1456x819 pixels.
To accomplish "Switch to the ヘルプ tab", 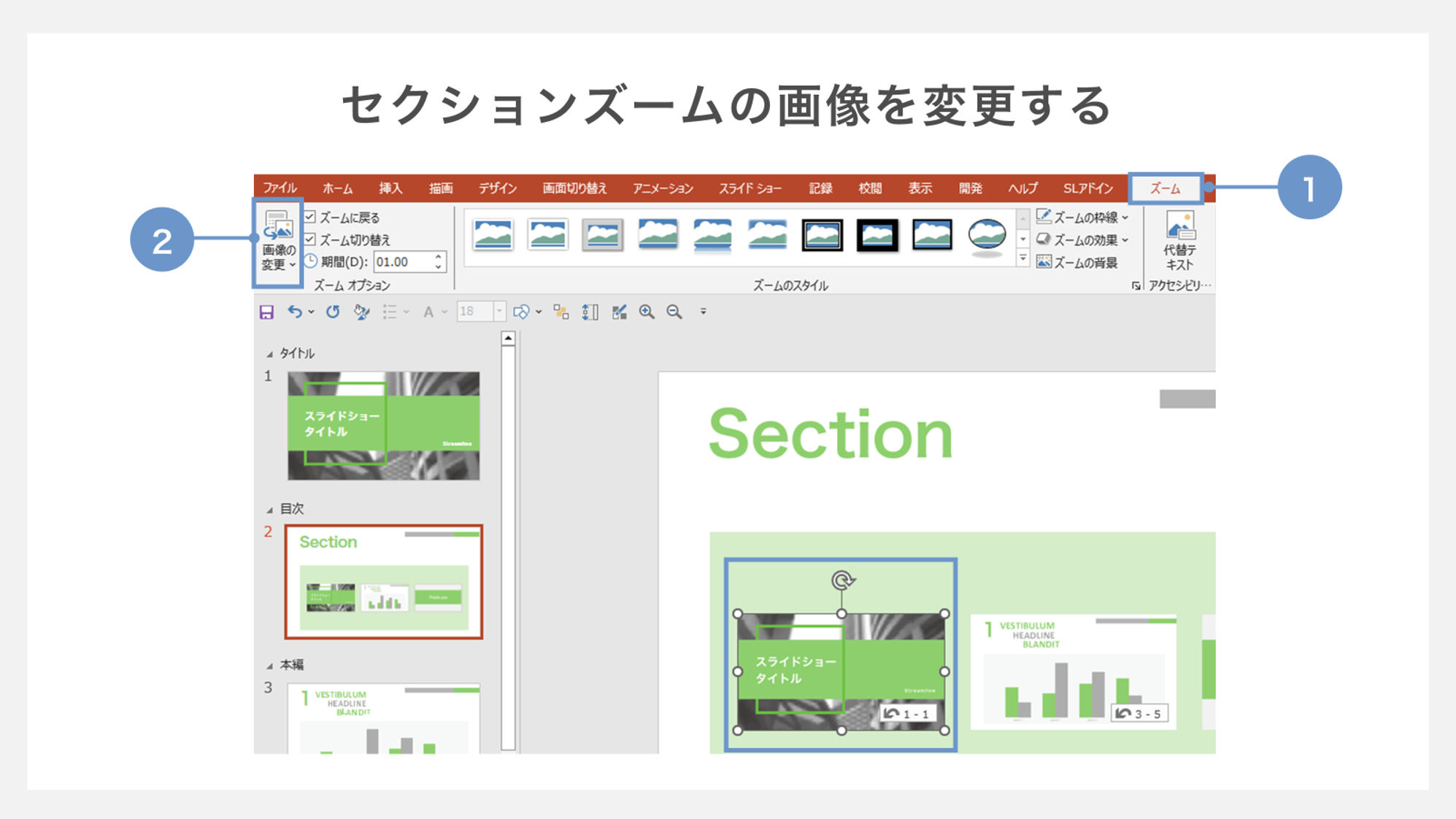I will [x=1022, y=188].
